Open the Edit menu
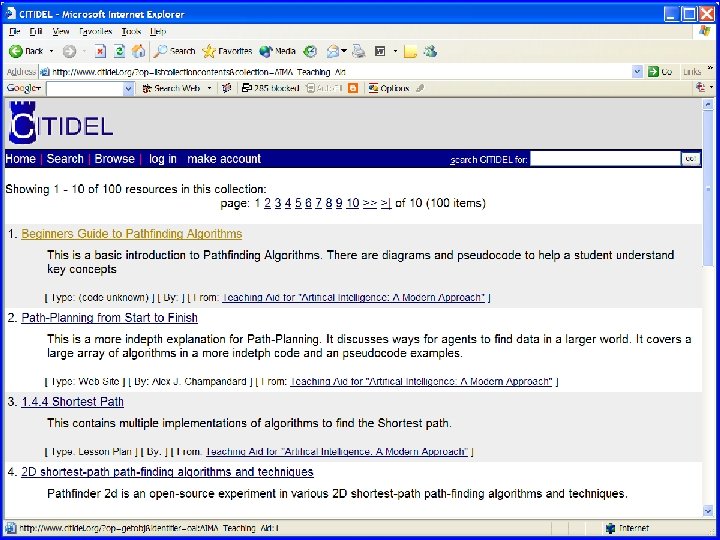Screen dimensions: 720x540 pos(36,32)
